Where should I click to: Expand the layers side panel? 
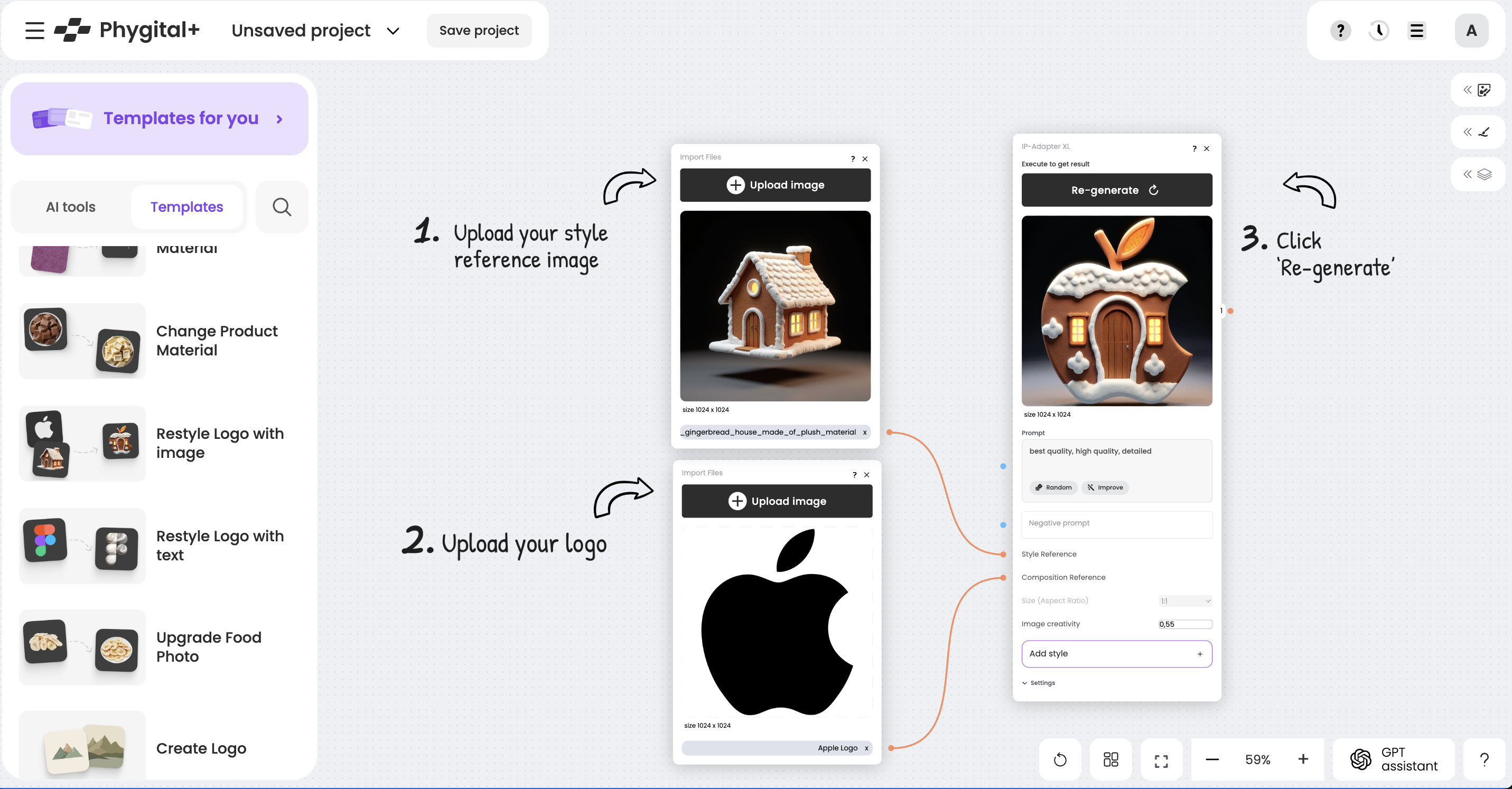point(1477,174)
